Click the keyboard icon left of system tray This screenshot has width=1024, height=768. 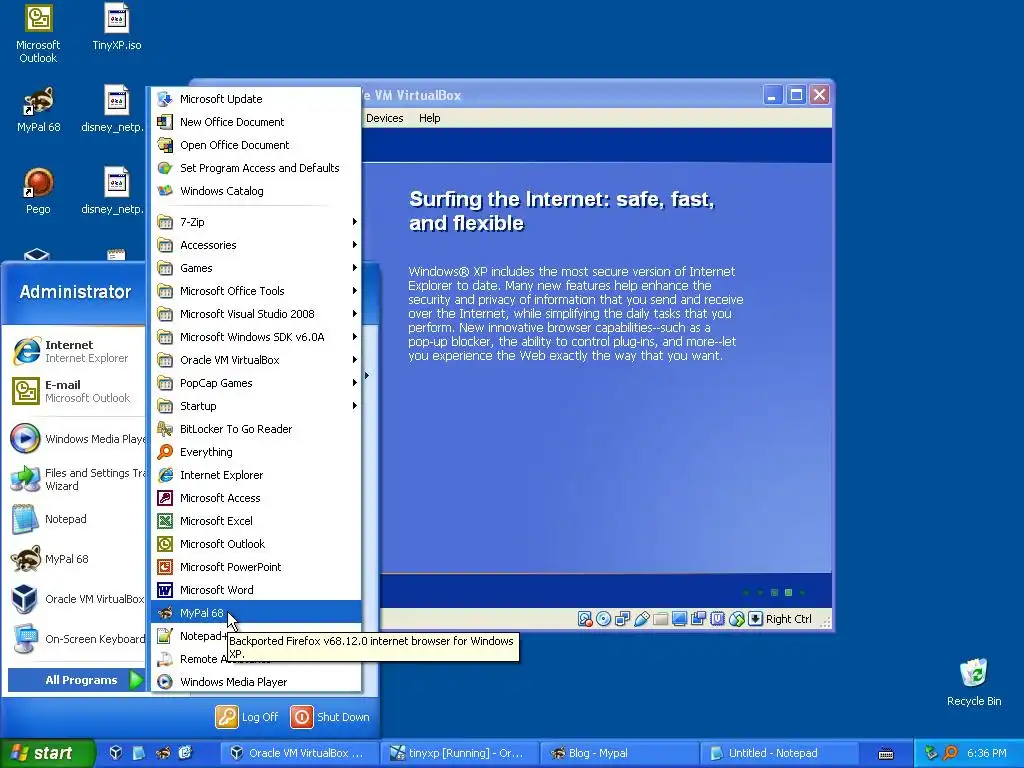886,753
